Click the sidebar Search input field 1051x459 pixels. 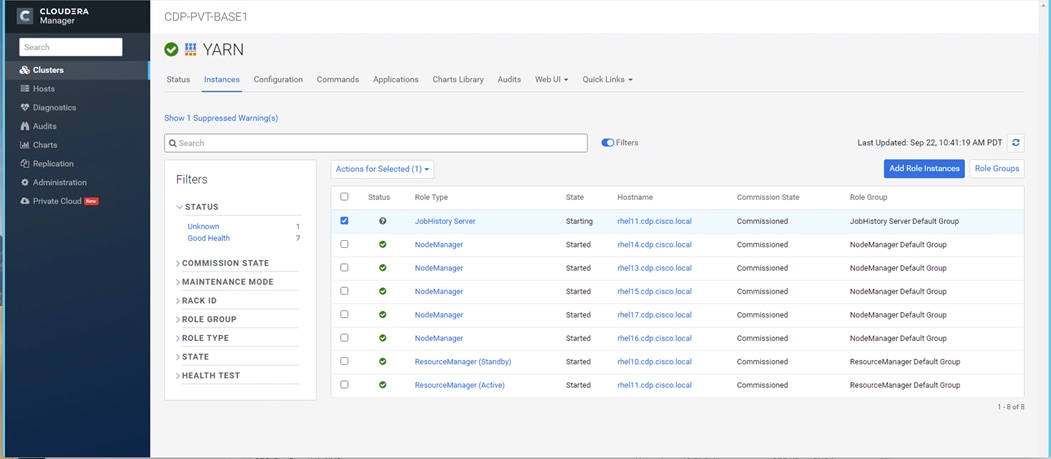71,47
